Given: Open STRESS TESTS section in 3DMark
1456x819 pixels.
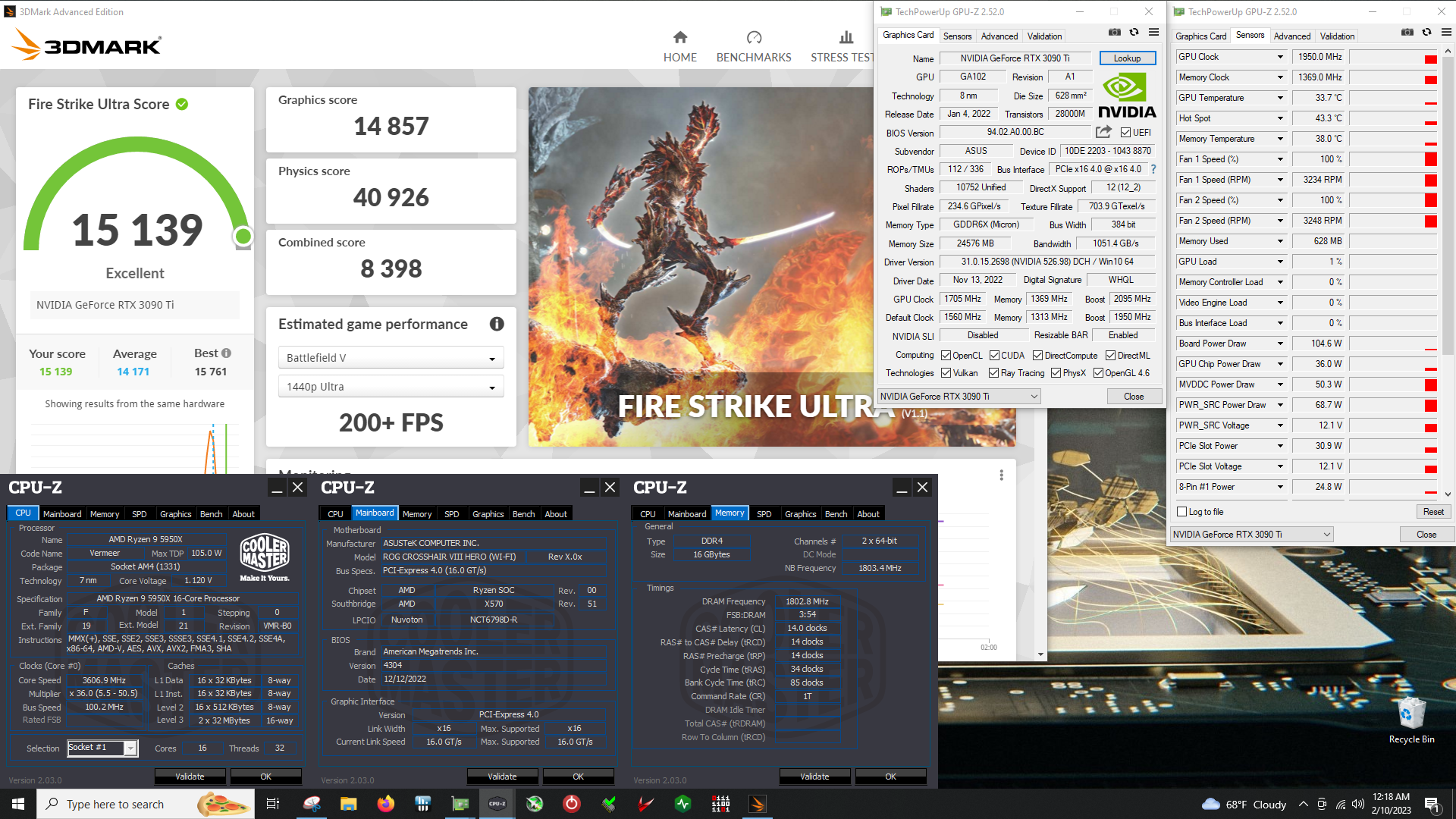Looking at the screenshot, I should pos(842,46).
